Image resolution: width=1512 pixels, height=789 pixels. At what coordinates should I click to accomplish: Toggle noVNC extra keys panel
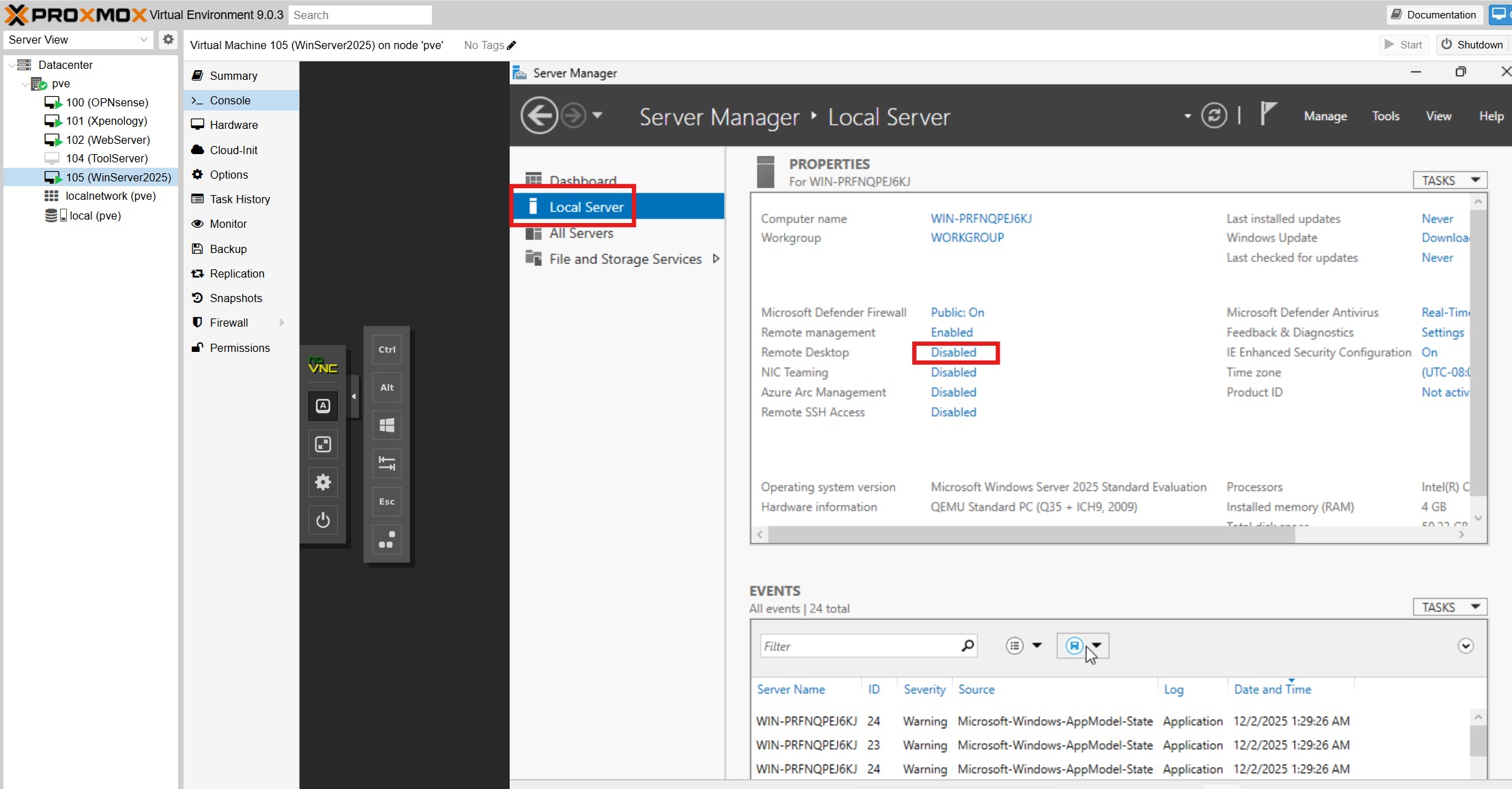click(x=323, y=406)
